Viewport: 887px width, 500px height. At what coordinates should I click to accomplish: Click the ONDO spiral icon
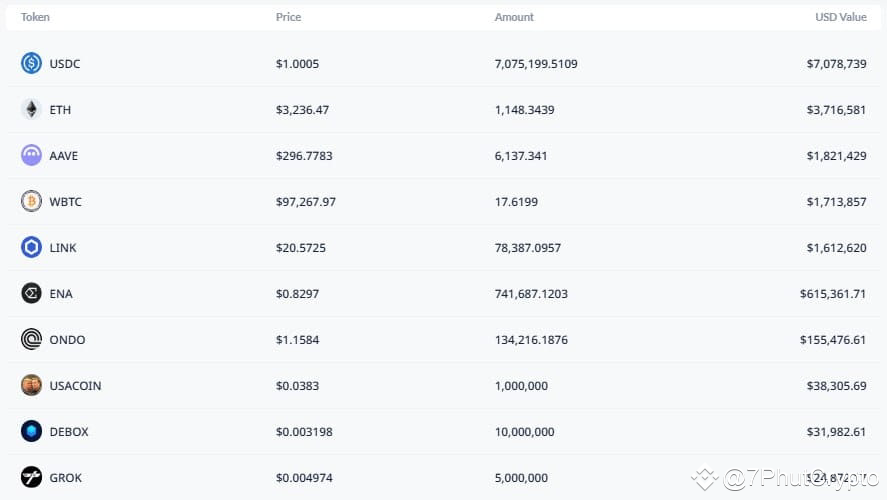coord(31,339)
